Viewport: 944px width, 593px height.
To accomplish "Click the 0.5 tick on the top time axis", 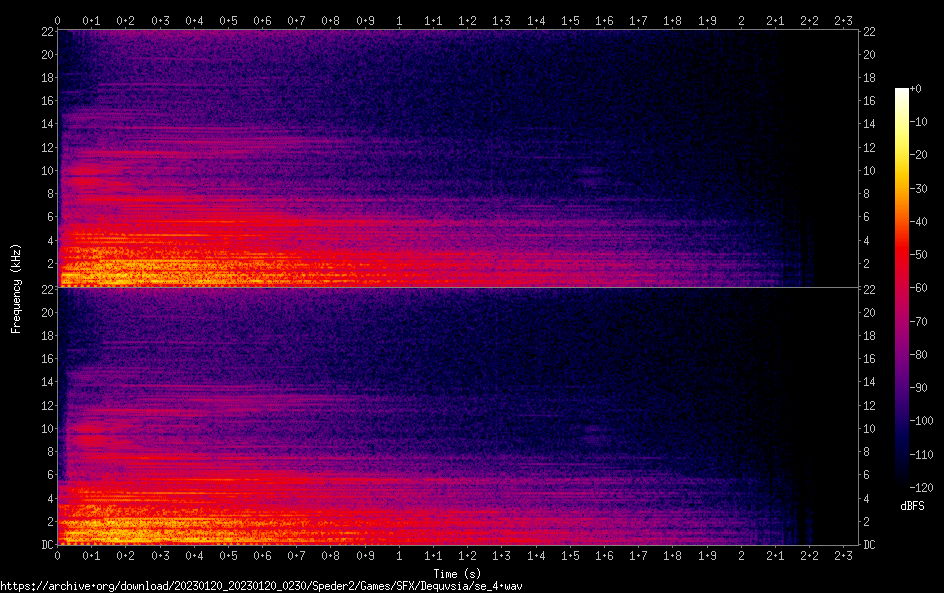I will pyautogui.click(x=228, y=20).
